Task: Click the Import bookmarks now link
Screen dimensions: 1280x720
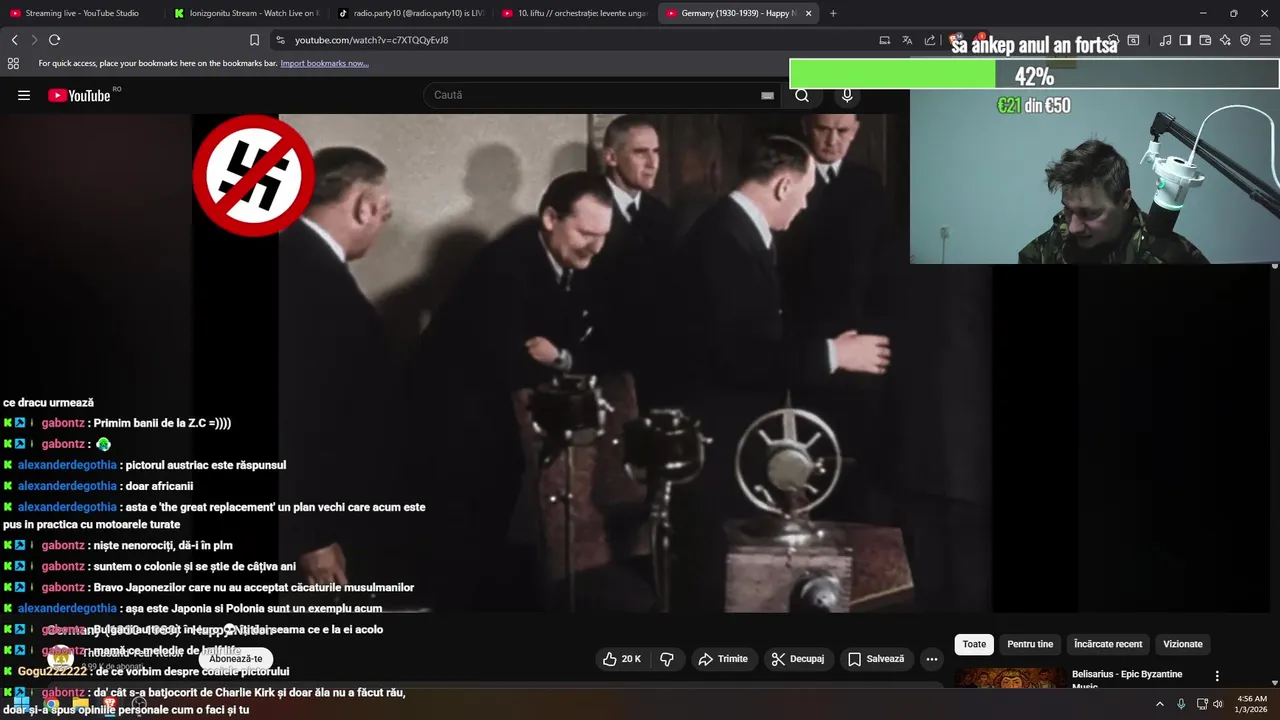Action: click(324, 63)
